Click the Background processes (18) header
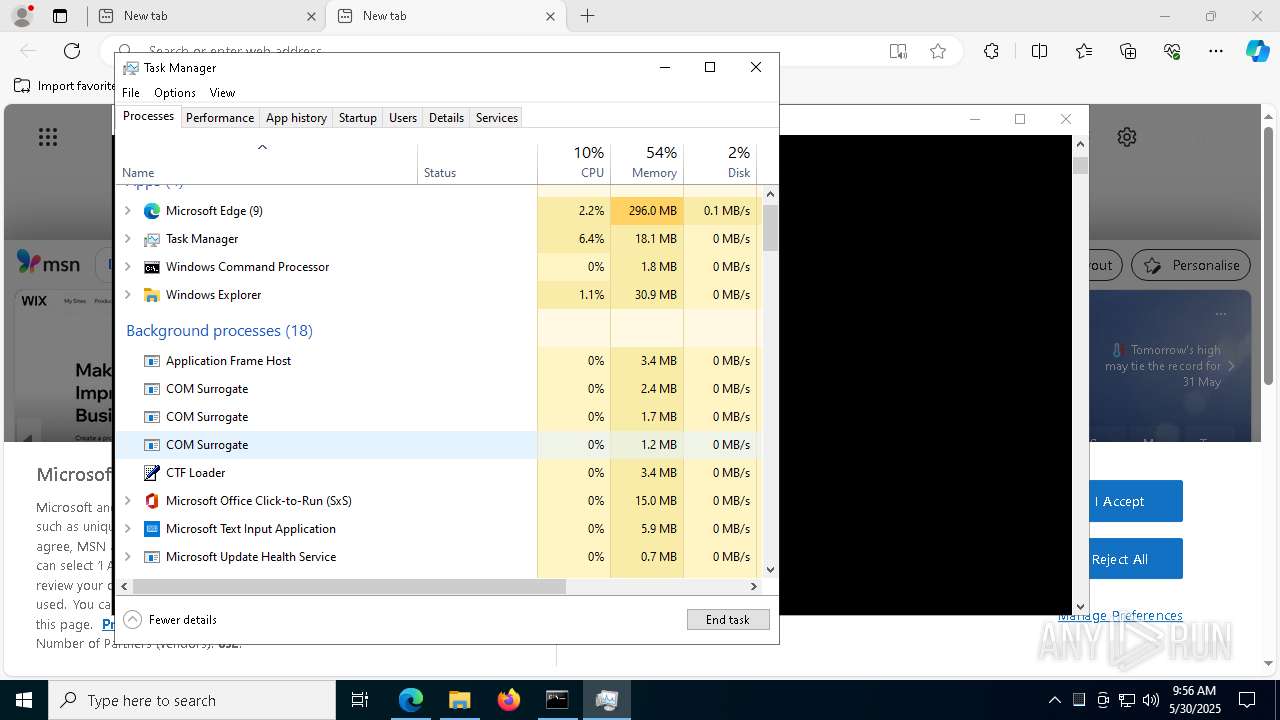This screenshot has height=720, width=1280. click(x=219, y=330)
